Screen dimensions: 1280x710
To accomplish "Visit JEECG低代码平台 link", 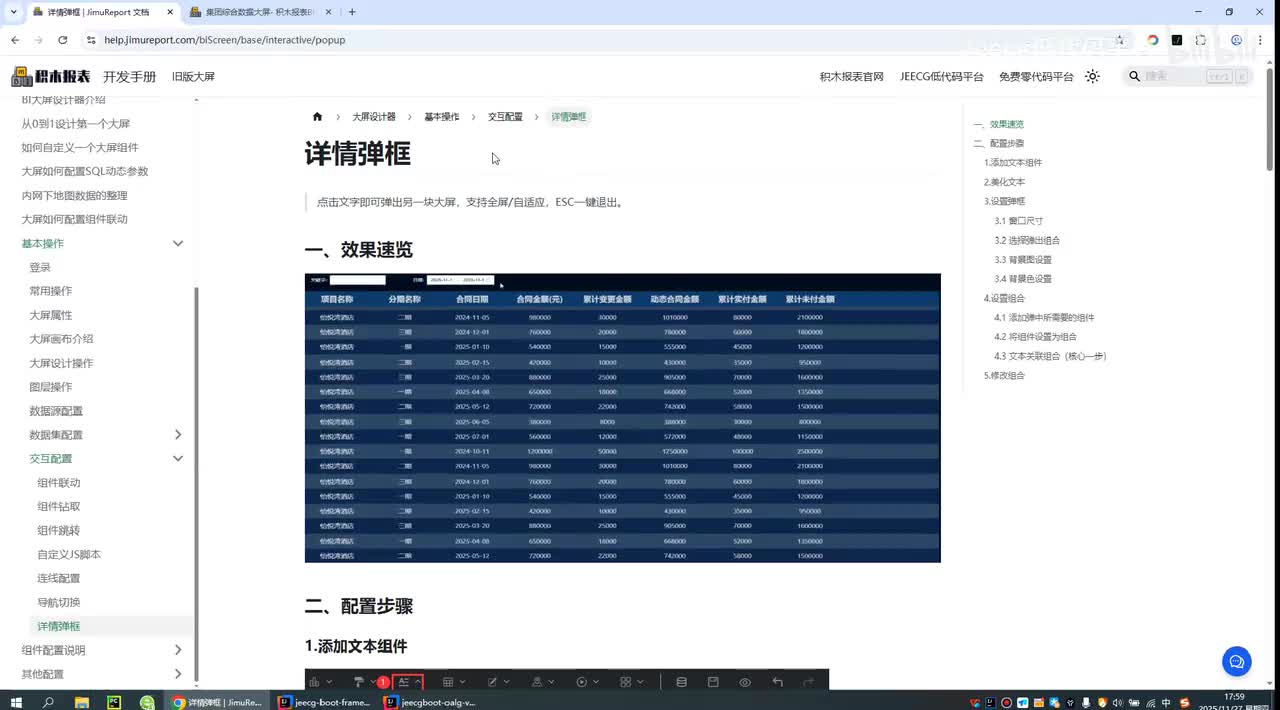I will coord(941,77).
